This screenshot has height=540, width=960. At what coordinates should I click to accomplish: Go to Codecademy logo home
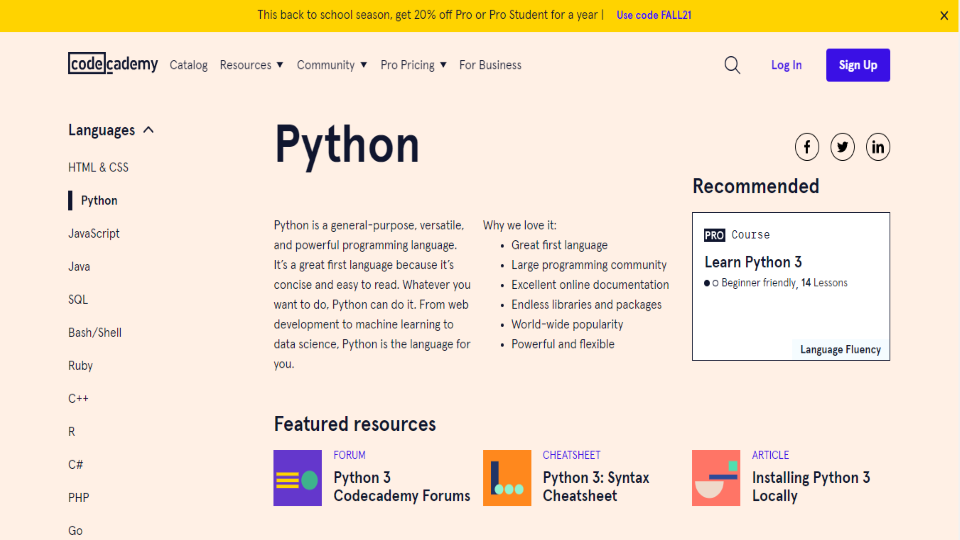pos(113,63)
